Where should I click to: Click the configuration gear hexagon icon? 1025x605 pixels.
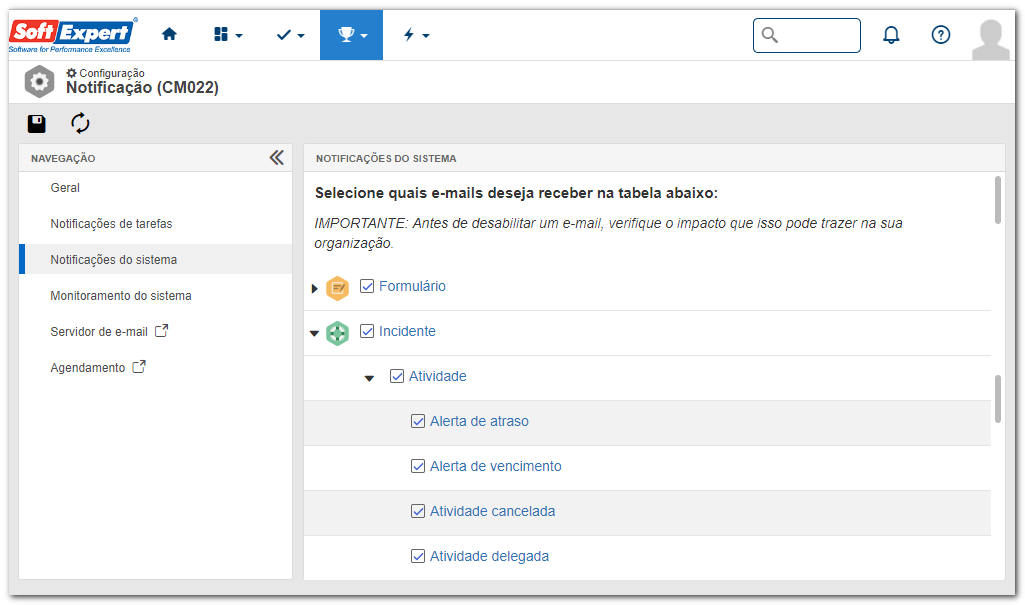[39, 82]
